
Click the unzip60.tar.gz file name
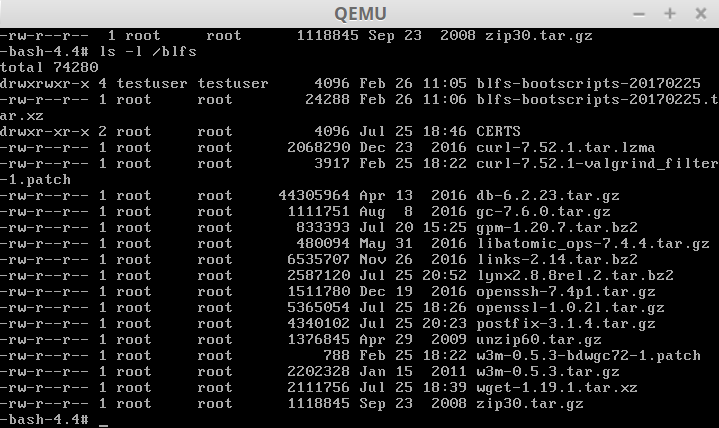point(539,340)
